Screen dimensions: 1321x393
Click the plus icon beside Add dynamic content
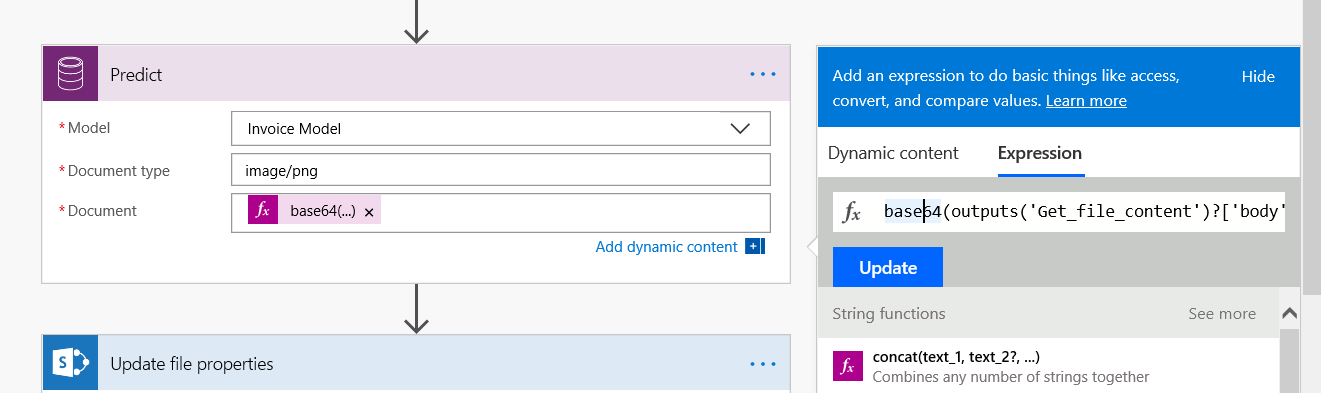(x=755, y=247)
